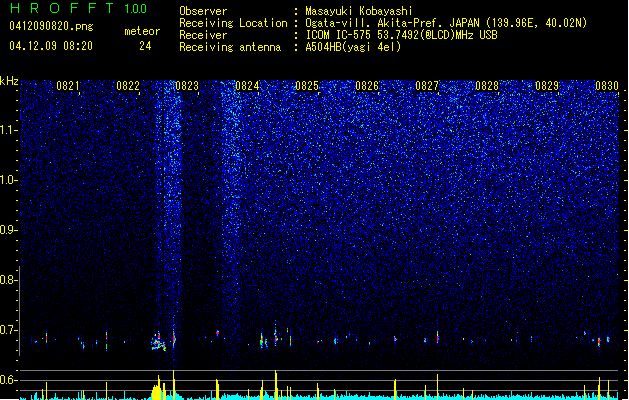Click the 0.6 kHz axis label
The height and width of the screenshot is (400, 629).
click(9, 380)
